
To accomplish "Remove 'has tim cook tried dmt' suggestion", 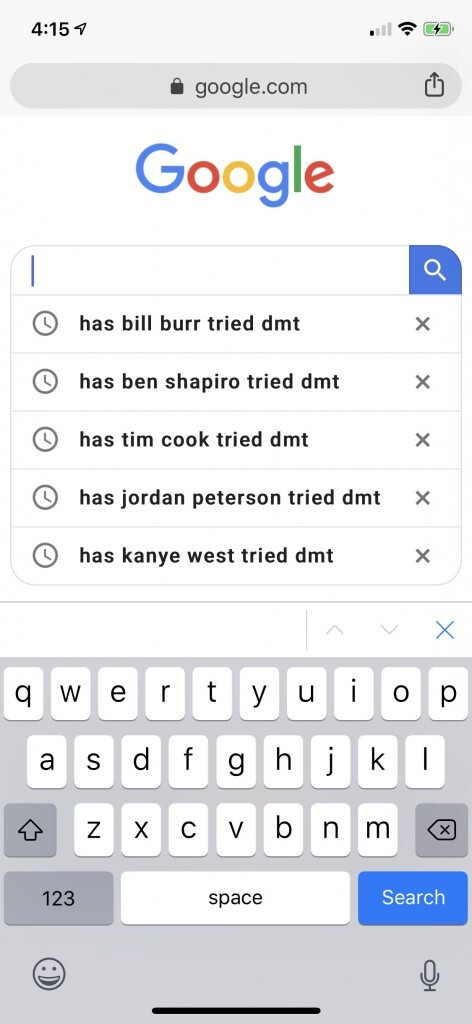I will click(x=422, y=440).
